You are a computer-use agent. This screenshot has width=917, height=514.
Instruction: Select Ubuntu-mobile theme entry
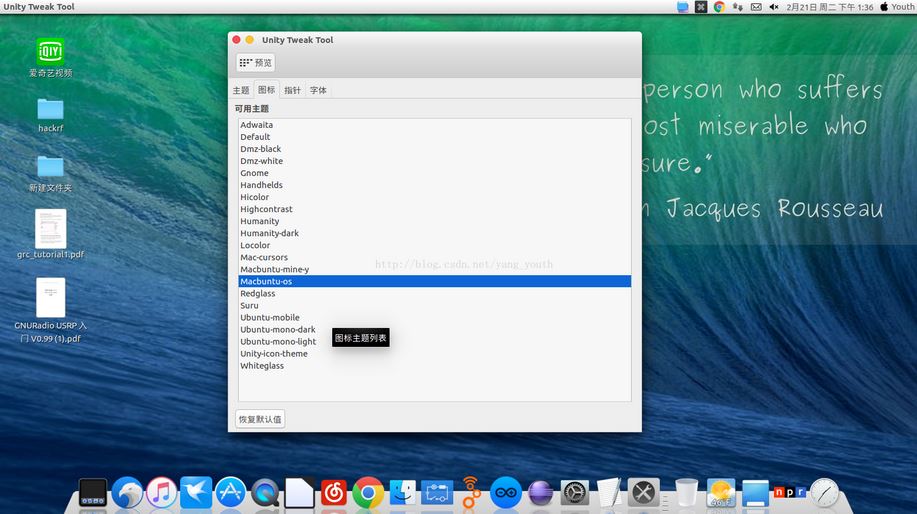435,318
